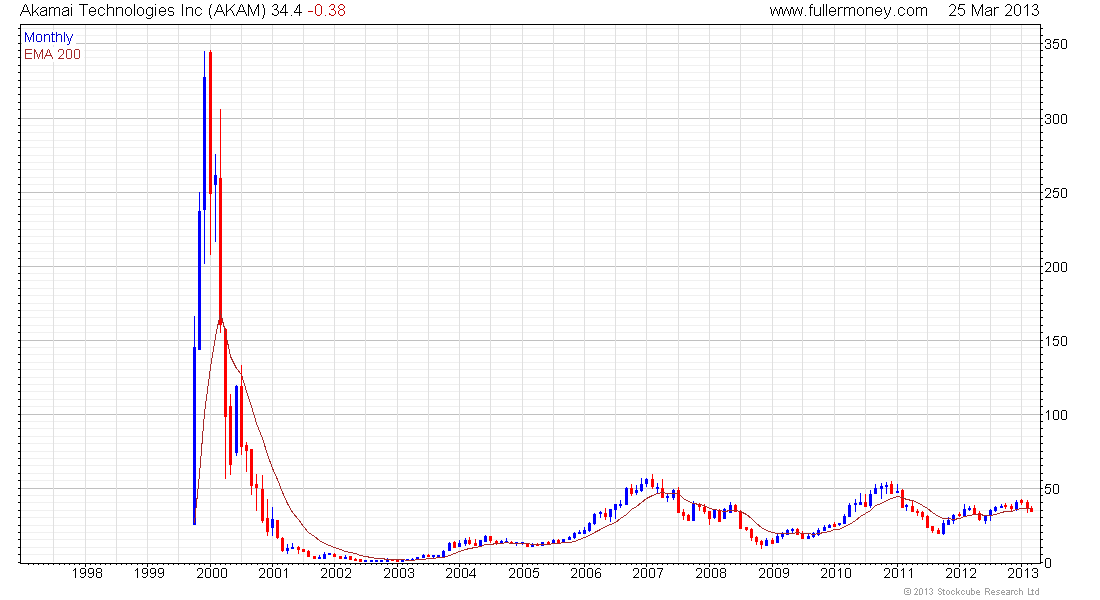Screen dimensions: 1100x600
Task: Click the 2006 x-axis label
Action: coord(586,573)
